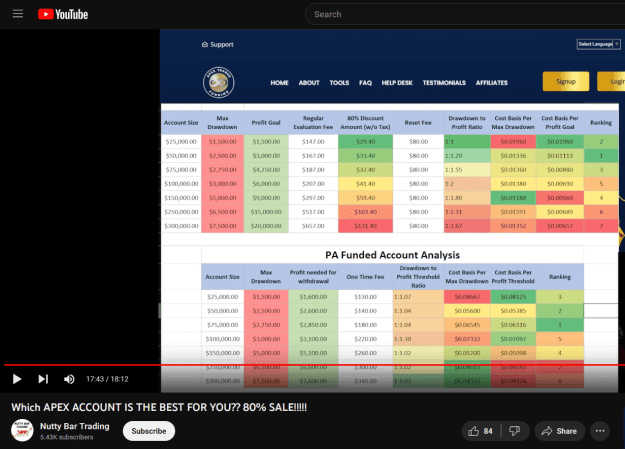This screenshot has width=625, height=449.
Task: Open the more actions ellipsis menu
Action: 600,431
